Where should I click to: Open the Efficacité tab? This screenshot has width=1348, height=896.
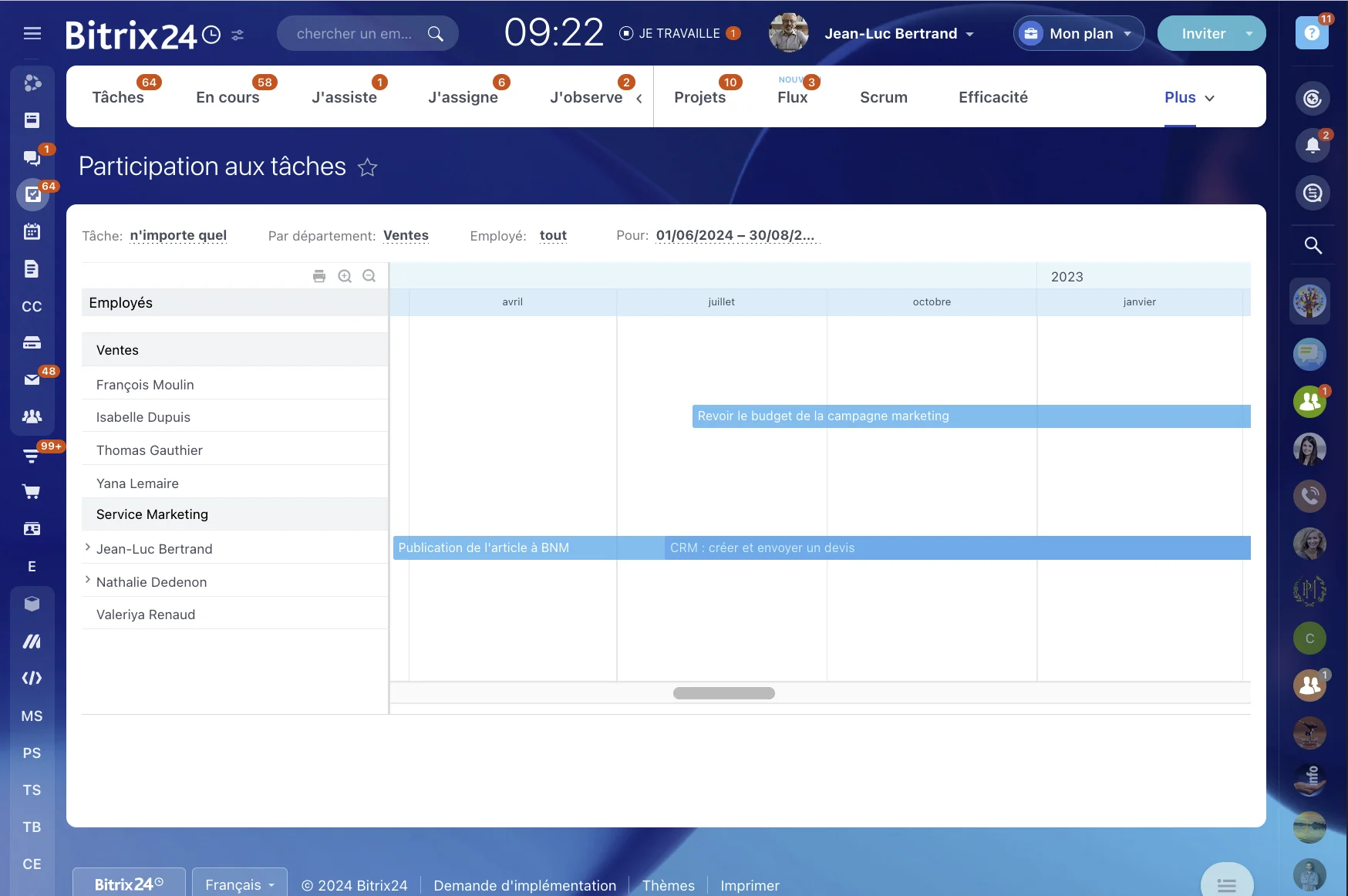coord(992,97)
